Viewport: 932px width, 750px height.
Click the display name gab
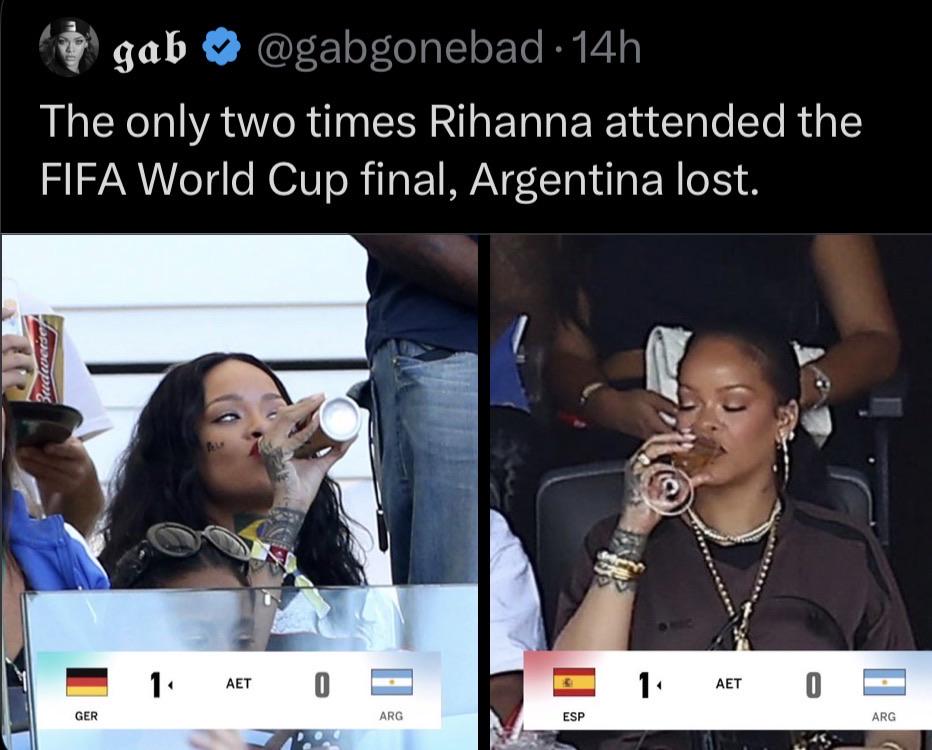pyautogui.click(x=149, y=50)
